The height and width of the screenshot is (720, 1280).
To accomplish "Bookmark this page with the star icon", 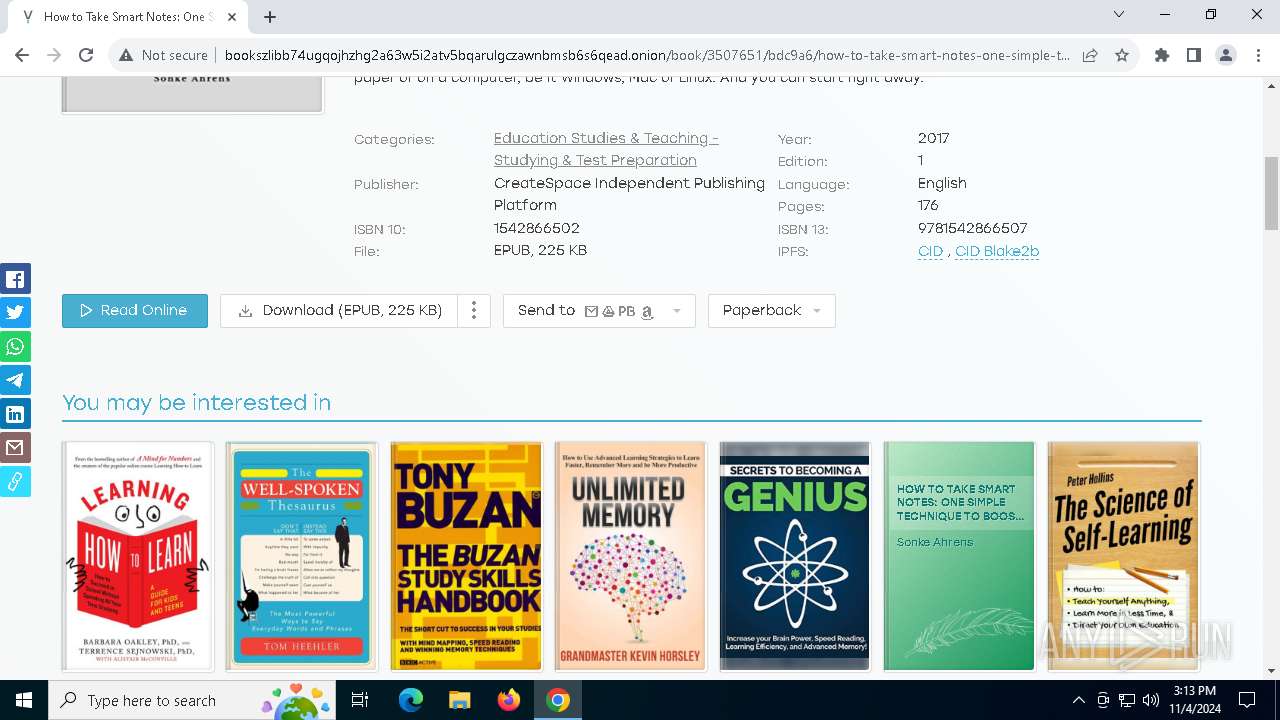I will click(x=1122, y=55).
